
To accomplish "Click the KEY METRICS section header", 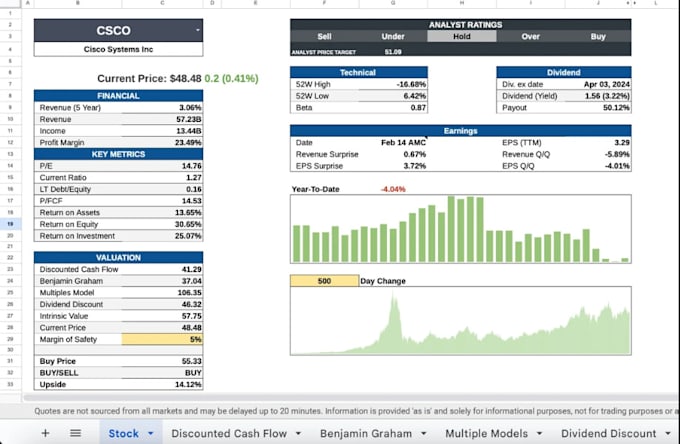I will point(118,154).
